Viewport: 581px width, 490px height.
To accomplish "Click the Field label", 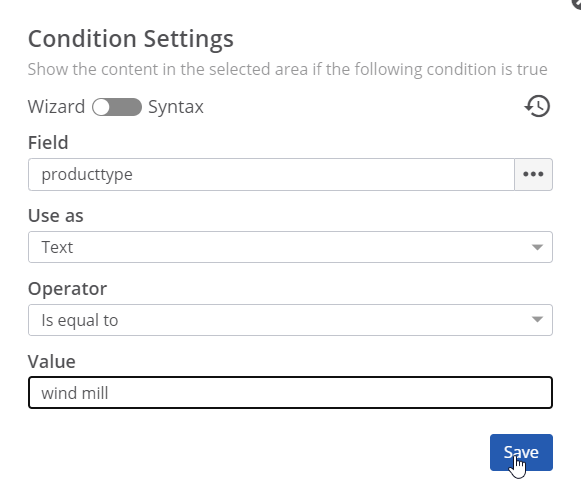I will [48, 142].
